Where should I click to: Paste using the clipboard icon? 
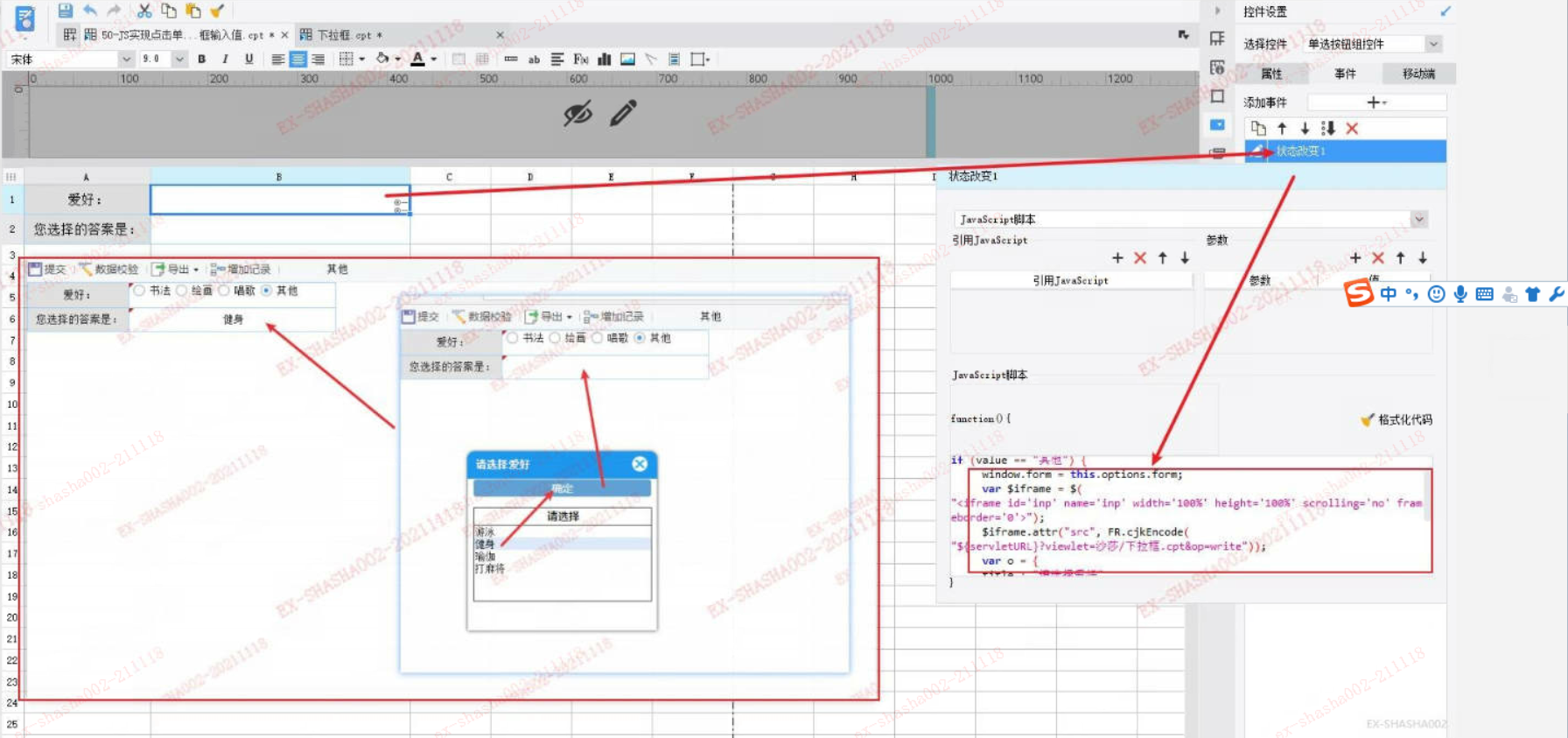pyautogui.click(x=193, y=11)
